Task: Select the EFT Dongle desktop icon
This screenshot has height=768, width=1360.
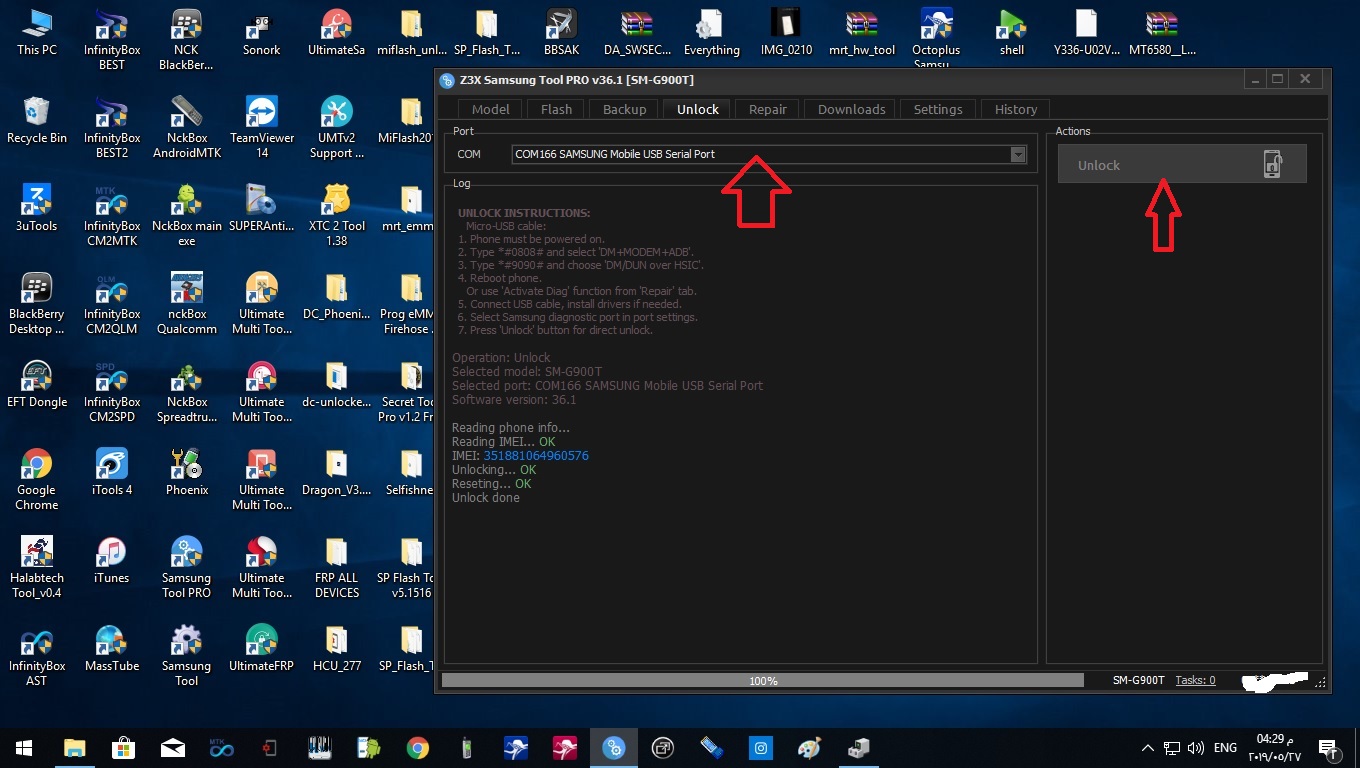Action: (37, 384)
